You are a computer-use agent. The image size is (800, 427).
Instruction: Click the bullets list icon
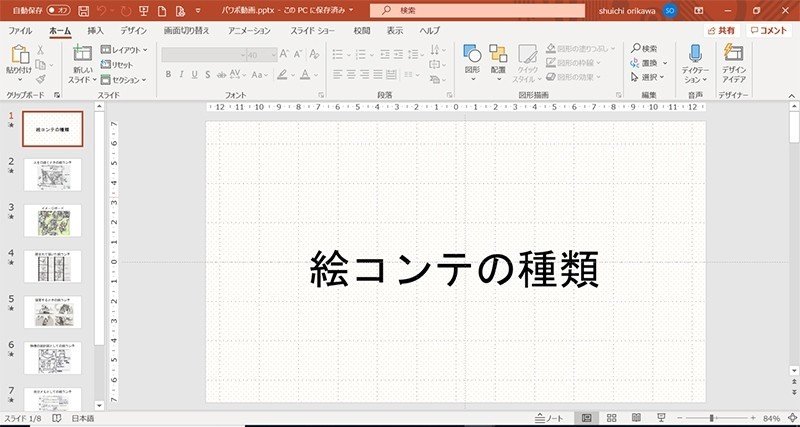tap(338, 54)
